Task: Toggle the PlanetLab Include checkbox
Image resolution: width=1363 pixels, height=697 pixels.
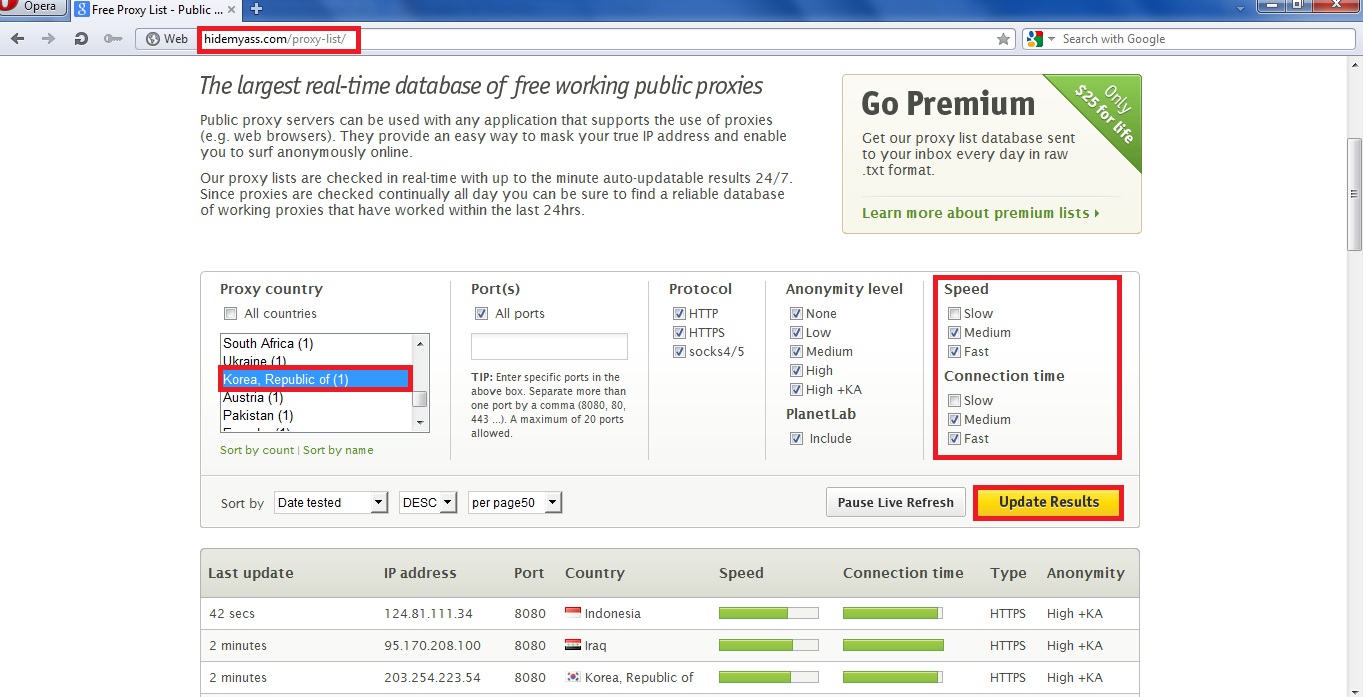Action: pos(797,439)
